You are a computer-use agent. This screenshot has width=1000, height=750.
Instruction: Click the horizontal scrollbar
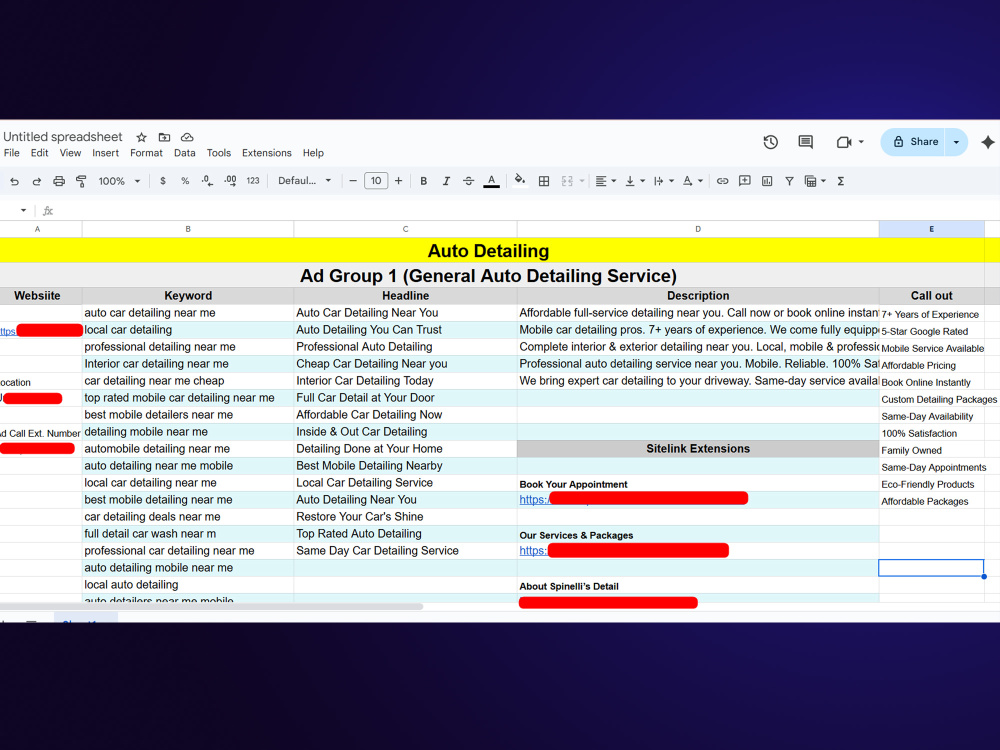point(210,607)
